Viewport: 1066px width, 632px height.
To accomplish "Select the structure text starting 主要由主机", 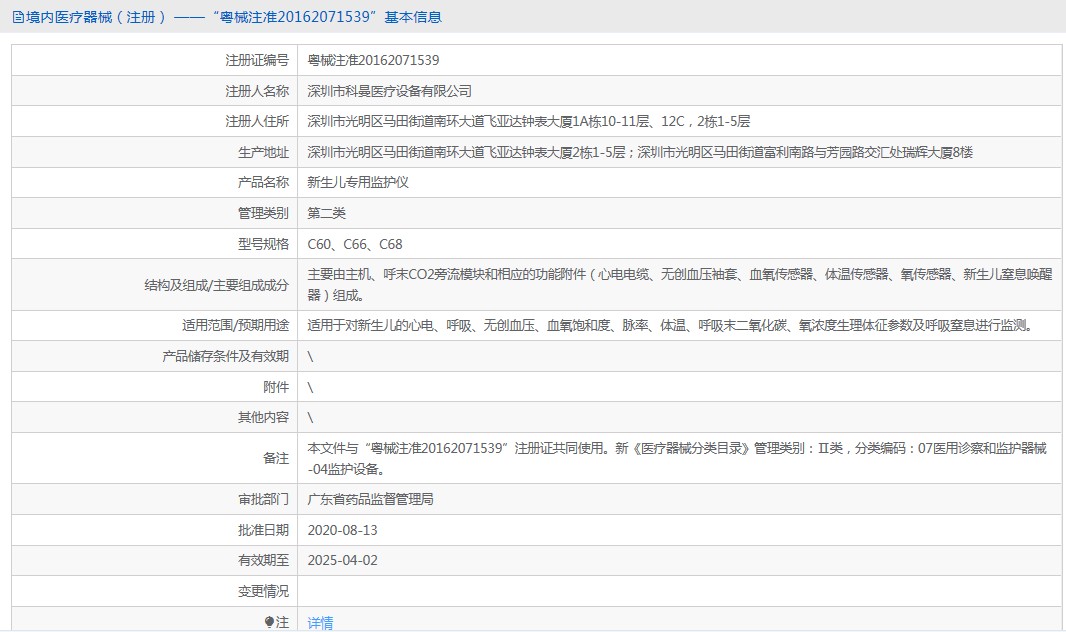I will [x=680, y=285].
